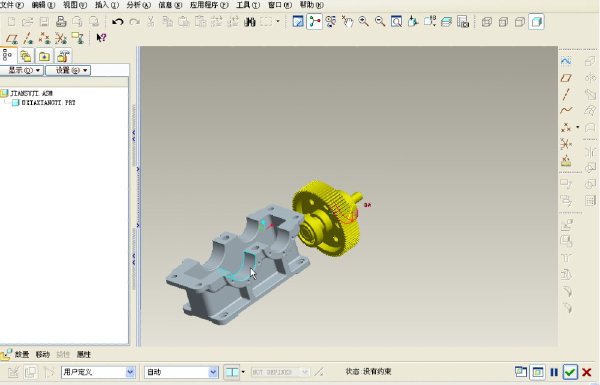Click the datum plane tool in right toolbar
The image size is (600, 385).
click(566, 78)
